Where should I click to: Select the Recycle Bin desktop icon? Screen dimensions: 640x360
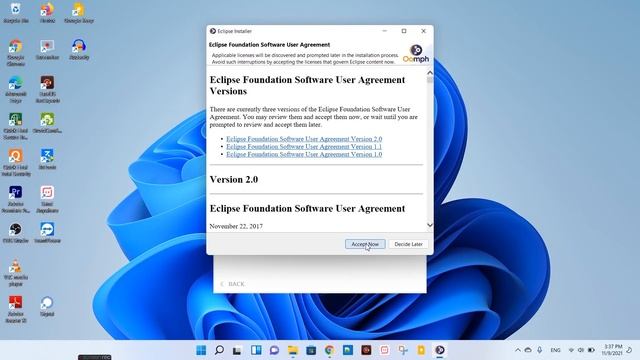[x=16, y=12]
